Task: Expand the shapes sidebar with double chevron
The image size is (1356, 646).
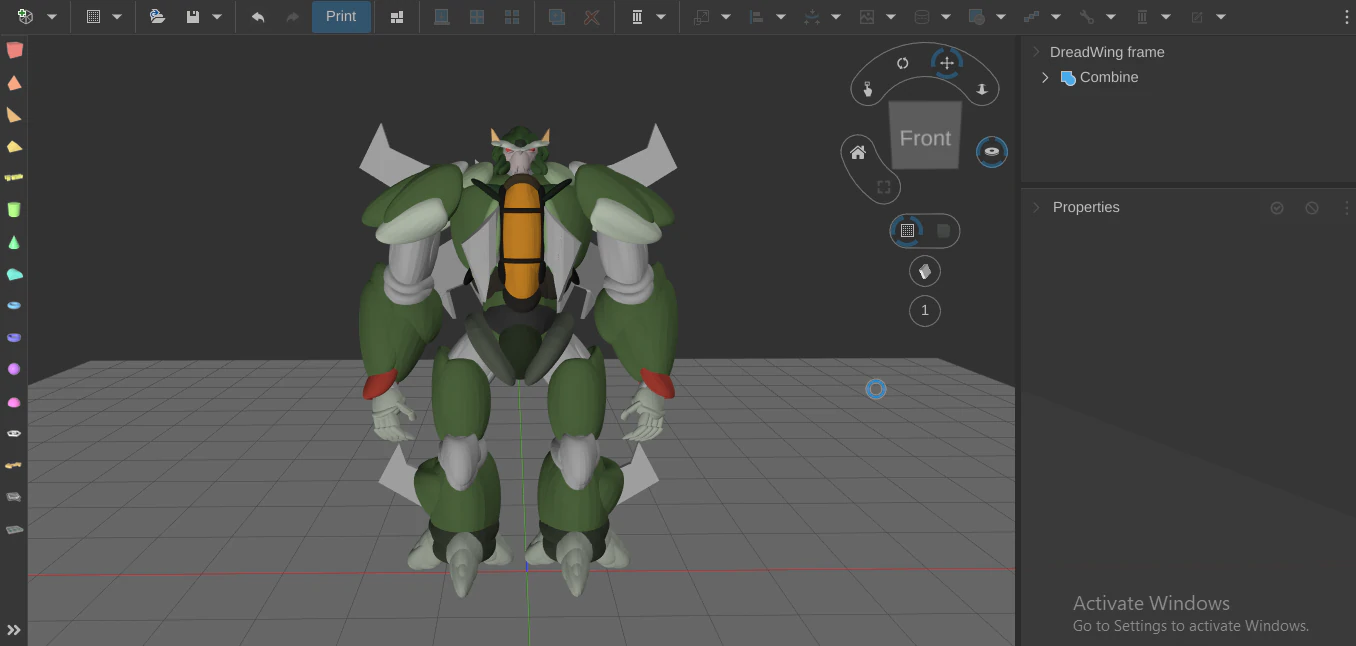Action: click(x=14, y=630)
